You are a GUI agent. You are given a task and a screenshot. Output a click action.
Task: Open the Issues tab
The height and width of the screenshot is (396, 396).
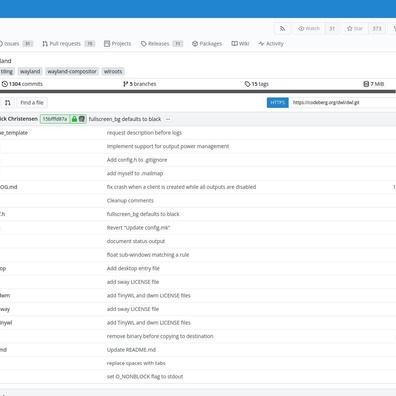[x=15, y=44]
